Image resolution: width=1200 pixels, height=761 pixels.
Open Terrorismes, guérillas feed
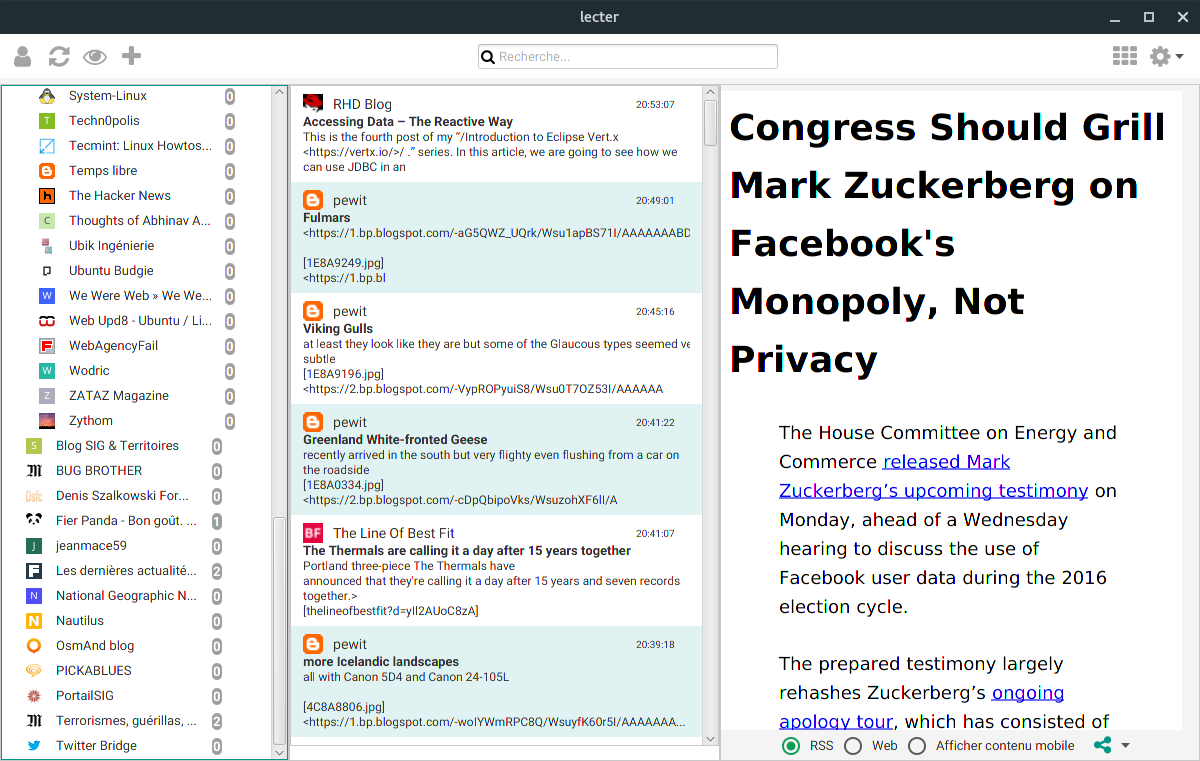click(125, 721)
